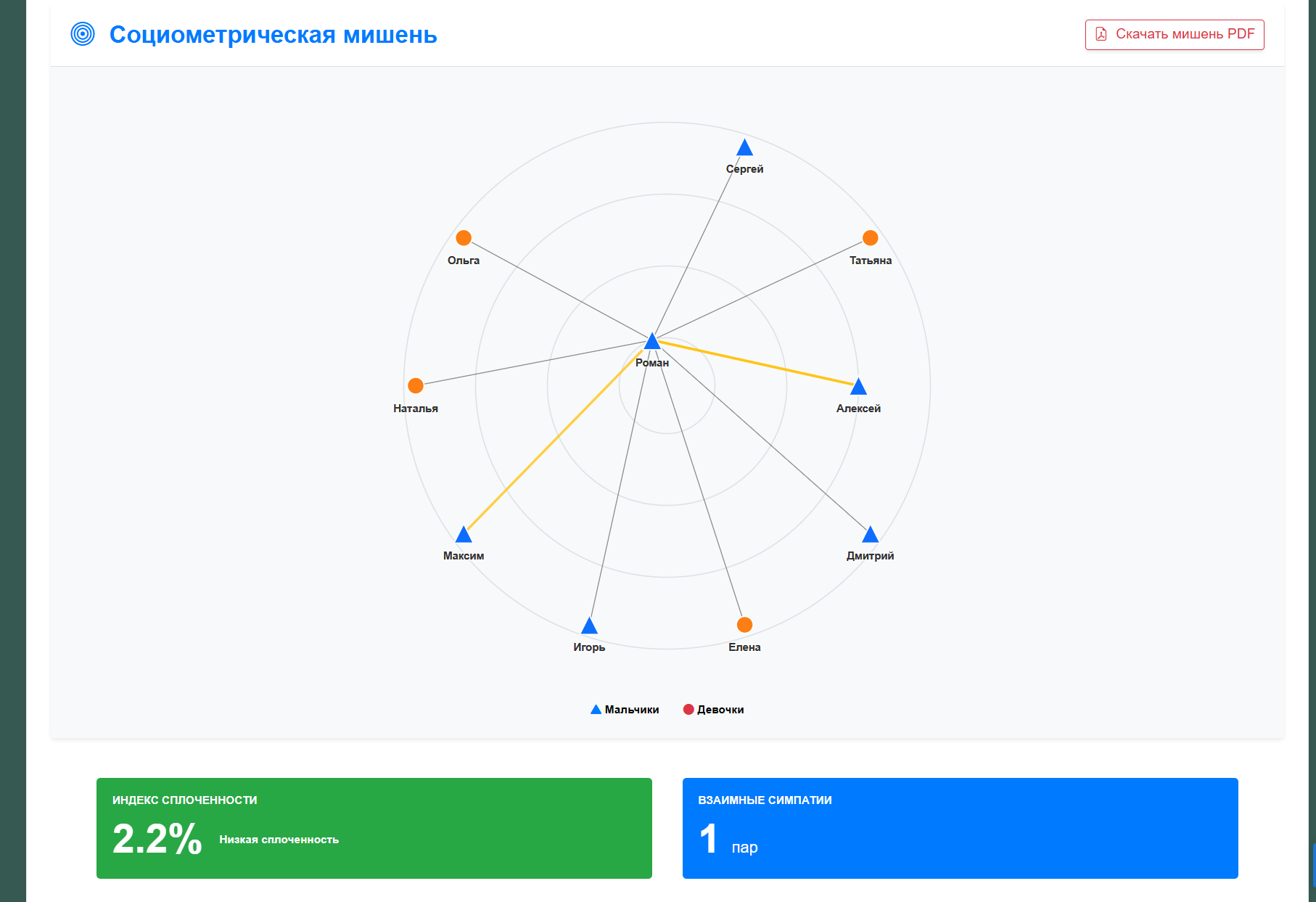Screen dimensions: 1316x902
Task: Click the PDF file icon in download button
Action: [x=1101, y=34]
